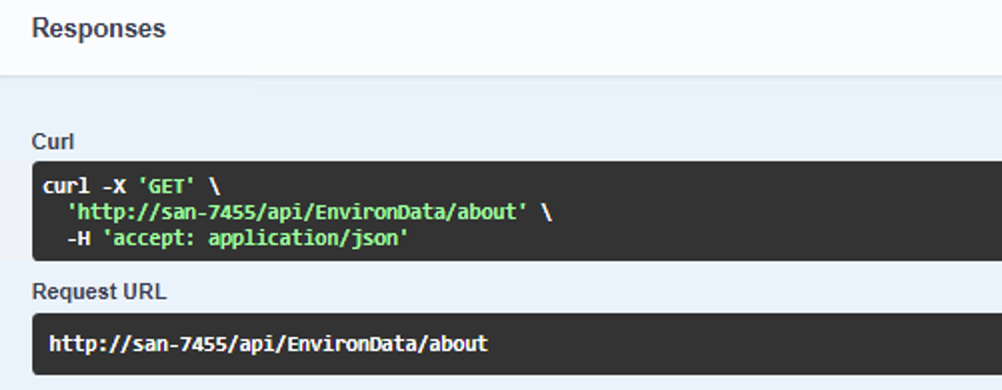Click the Request URL dark box
The height and width of the screenshot is (390, 1002).
(x=517, y=344)
